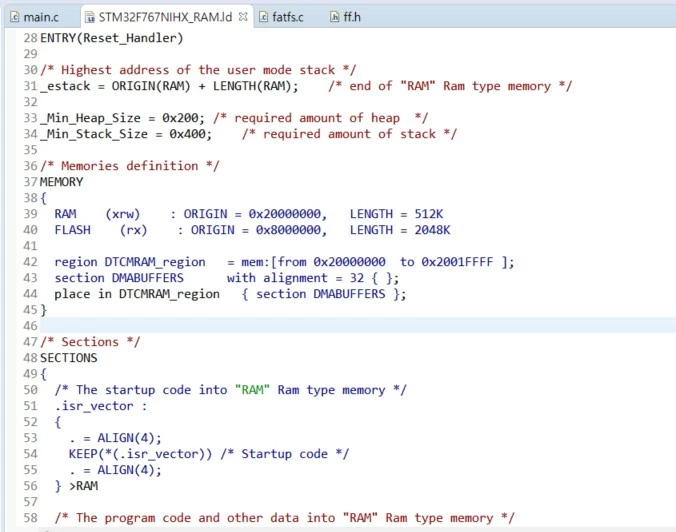The image size is (676, 532).
Task: Close the STM32F767NIHX_RAM.ld tab
Action: pyautogui.click(x=243, y=17)
